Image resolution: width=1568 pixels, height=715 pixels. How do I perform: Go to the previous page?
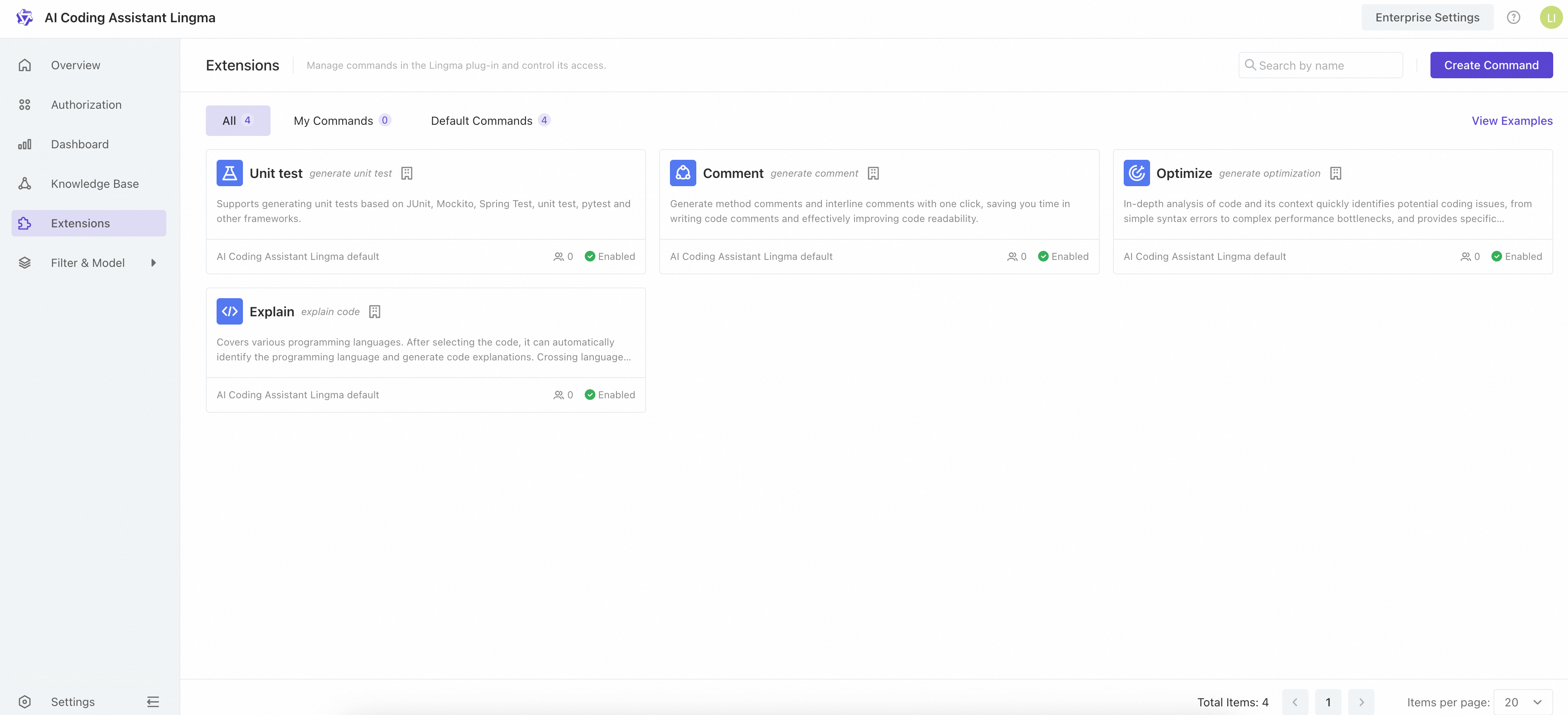[1295, 702]
